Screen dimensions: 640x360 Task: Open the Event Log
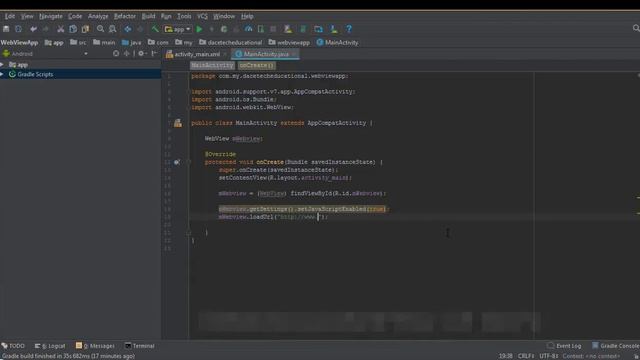pos(564,346)
